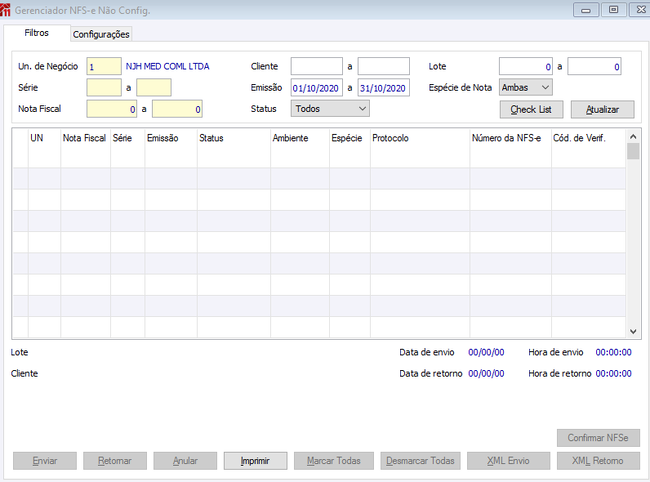This screenshot has width=650, height=482.
Task: Click the Marcar Todas button
Action: 334,461
